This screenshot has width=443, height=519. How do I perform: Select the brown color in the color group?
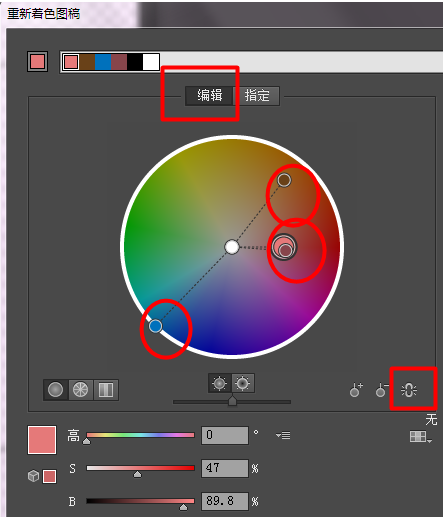tap(87, 62)
